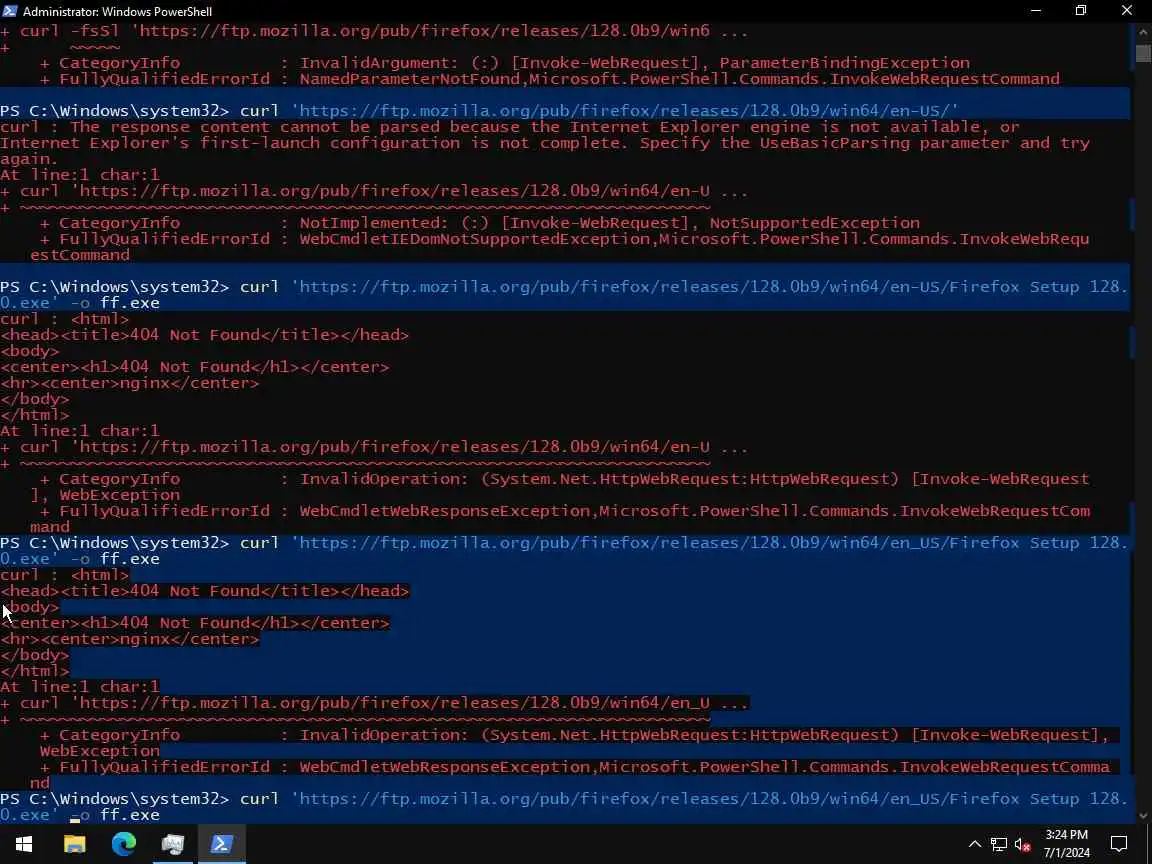Click the vertical scrollbar thumb
This screenshot has height=864, width=1152.
1143,54
